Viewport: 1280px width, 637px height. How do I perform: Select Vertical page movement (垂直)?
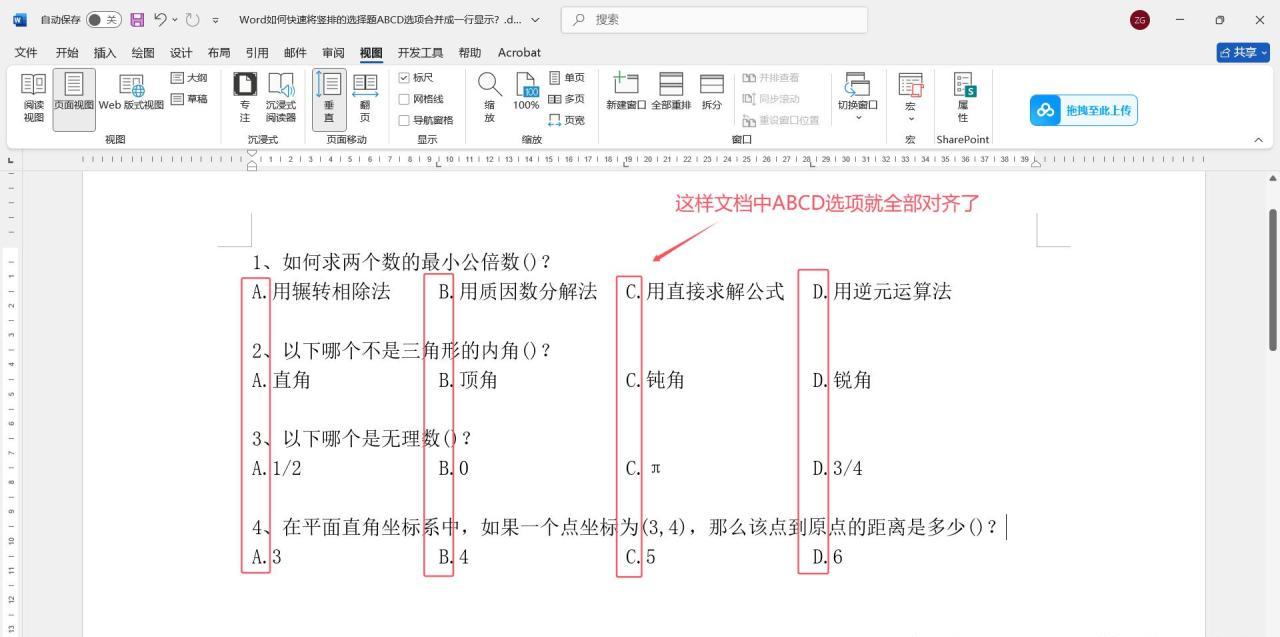329,99
